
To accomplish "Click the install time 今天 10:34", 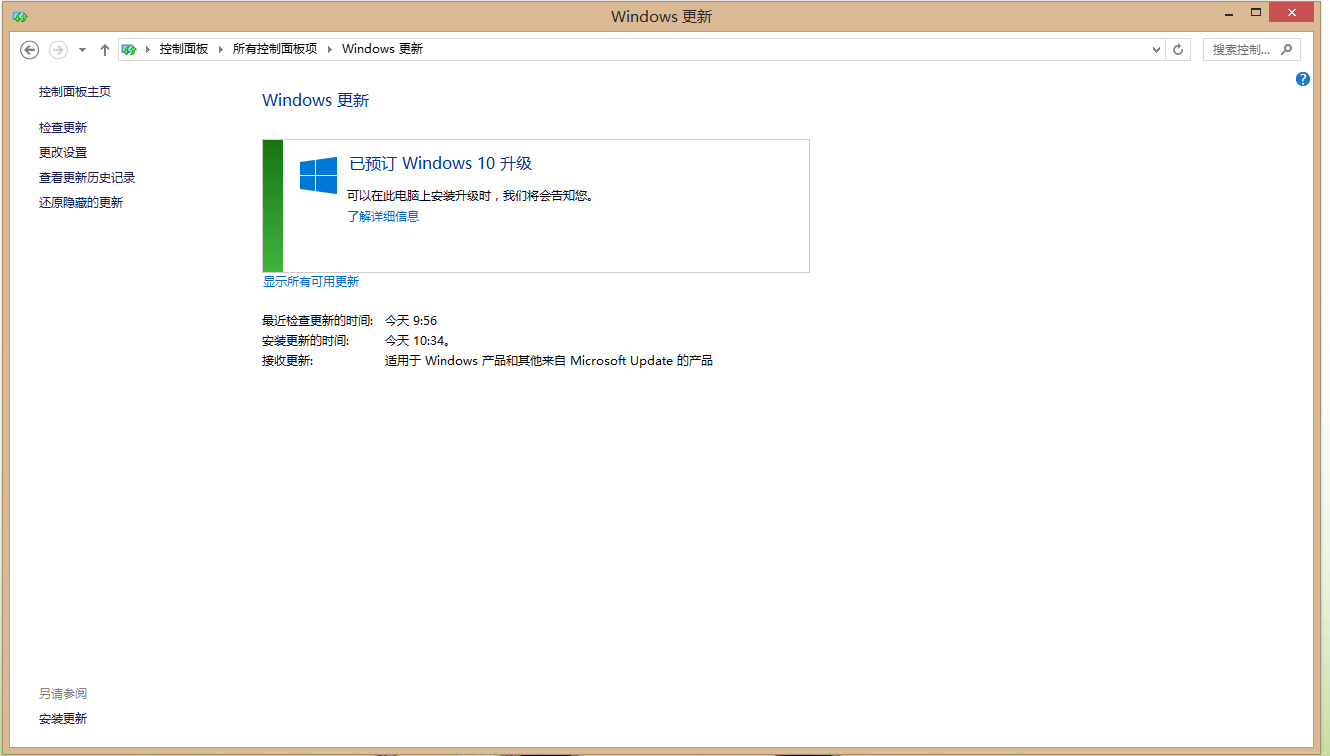I will coord(417,341).
